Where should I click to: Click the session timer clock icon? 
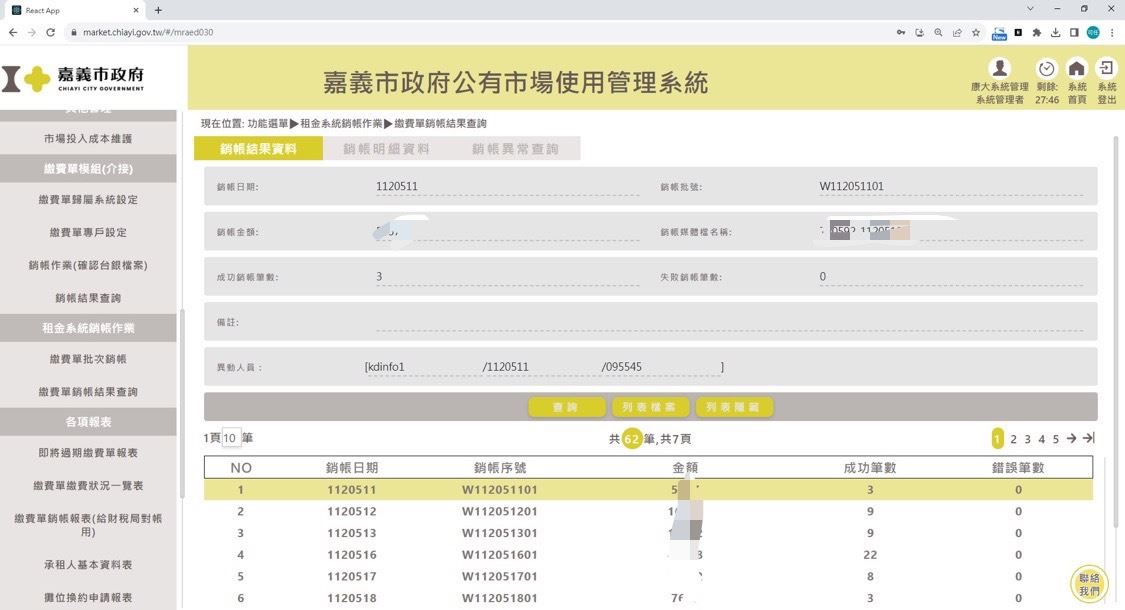click(1047, 69)
